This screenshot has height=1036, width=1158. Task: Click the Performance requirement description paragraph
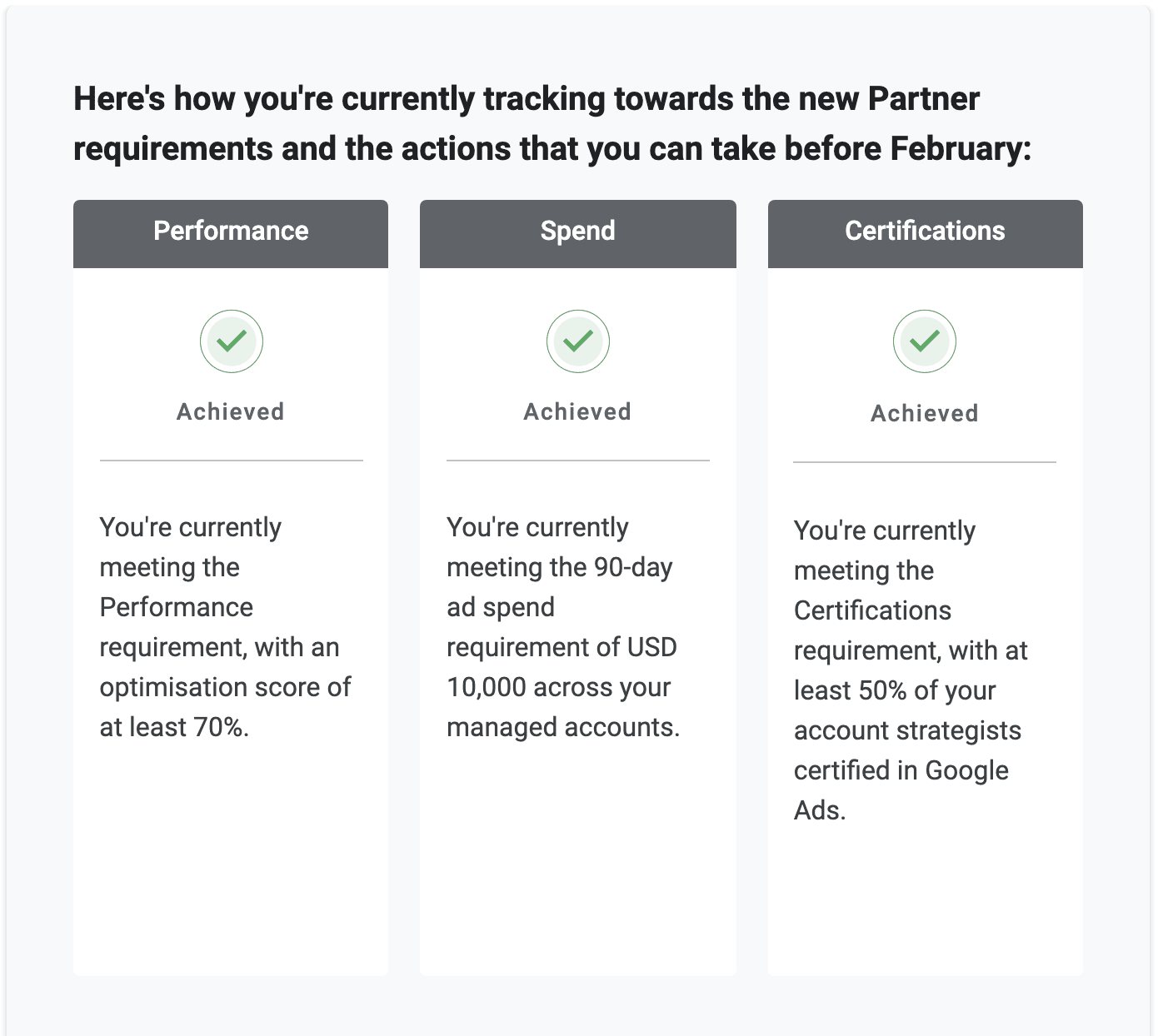click(225, 627)
